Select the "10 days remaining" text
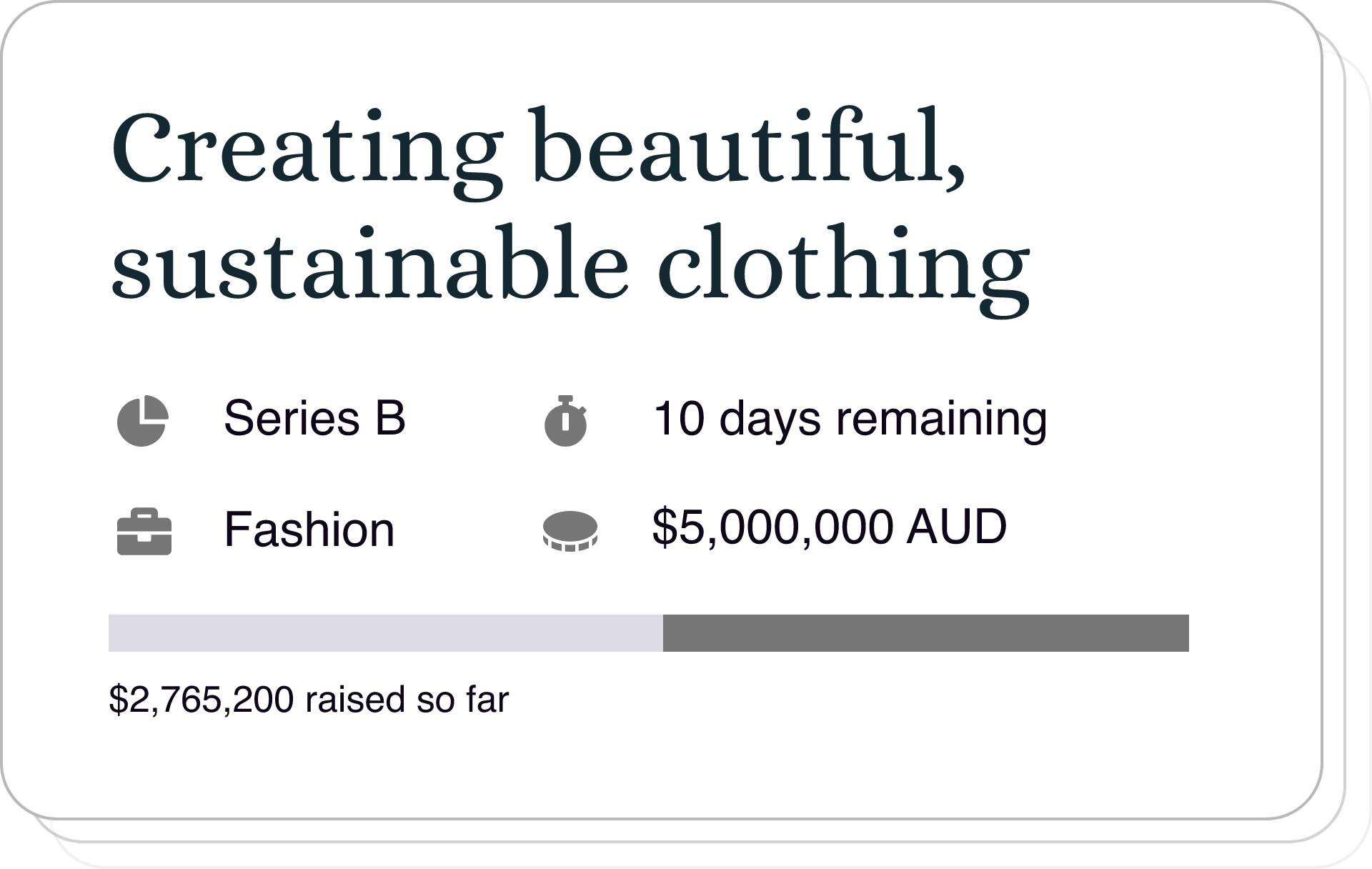Viewport: 1372px width, 869px height. pos(850,418)
